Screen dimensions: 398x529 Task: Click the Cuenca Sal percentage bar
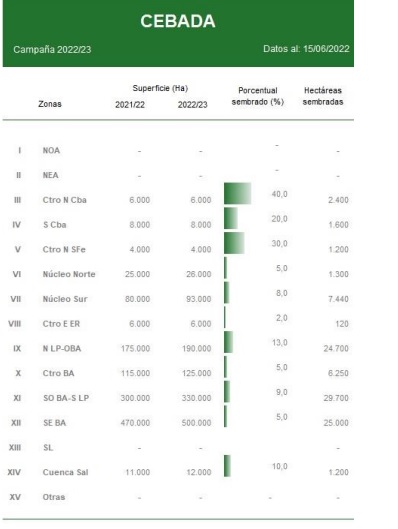(x=227, y=466)
